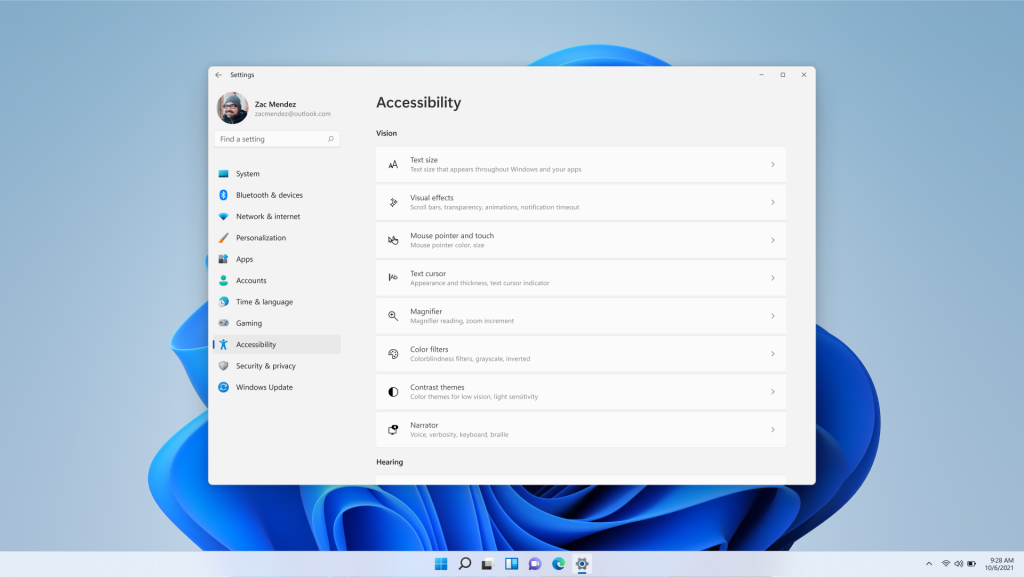The image size is (1024, 577).
Task: Open Network & internet category
Action: click(x=277, y=216)
